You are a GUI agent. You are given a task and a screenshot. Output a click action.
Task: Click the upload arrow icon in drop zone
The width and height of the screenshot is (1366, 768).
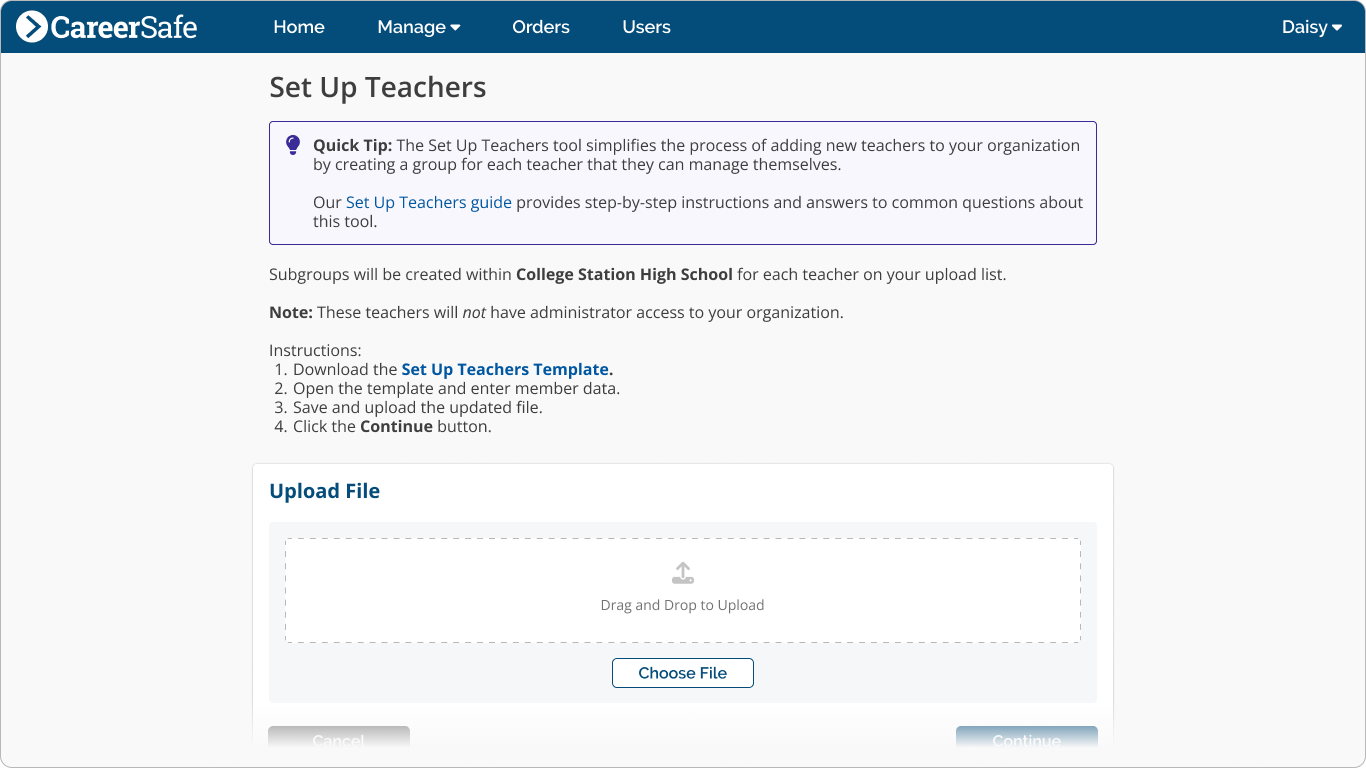tap(683, 572)
